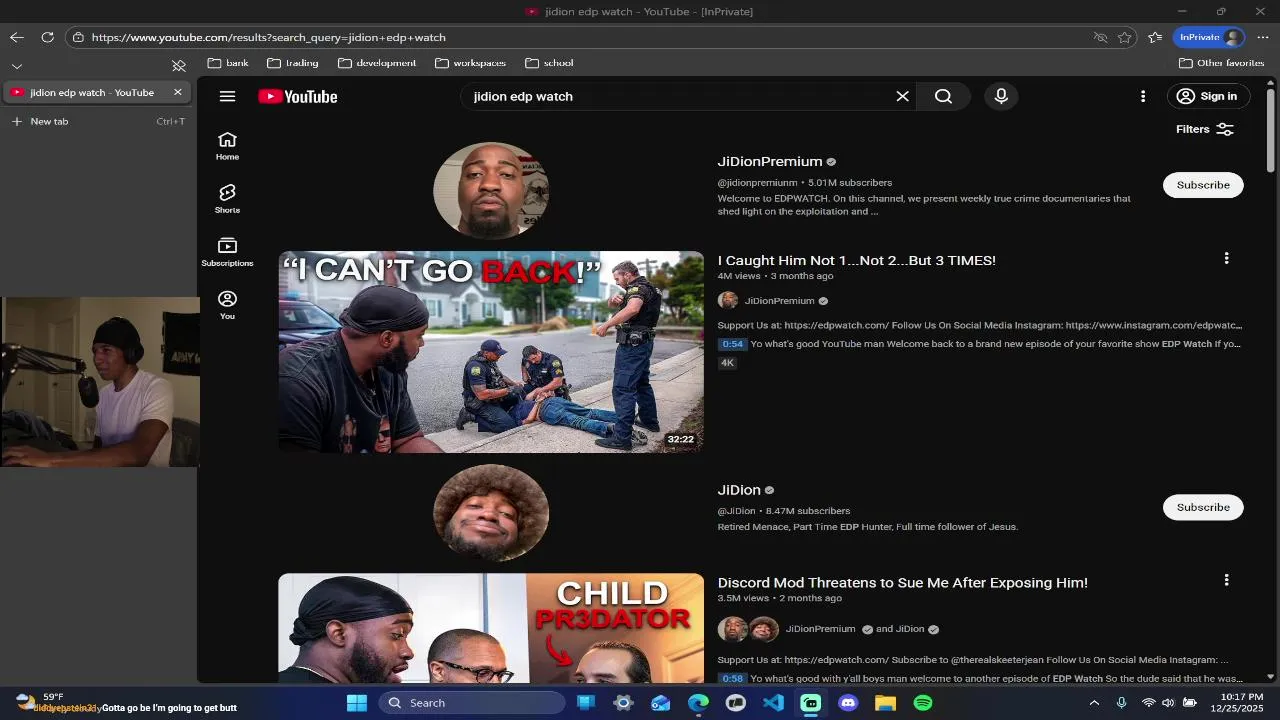
Task: Open YouTube settings three-dot menu
Action: click(x=1143, y=96)
